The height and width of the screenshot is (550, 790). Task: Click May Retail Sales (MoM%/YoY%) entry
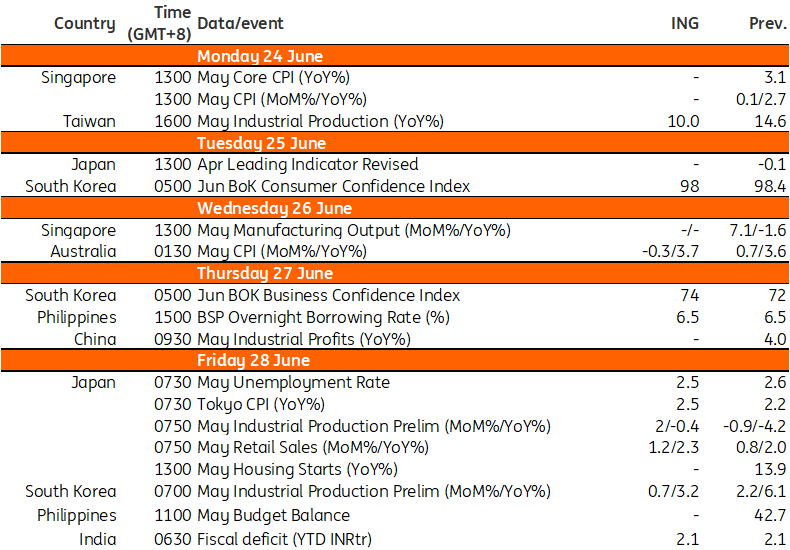pyautogui.click(x=313, y=448)
